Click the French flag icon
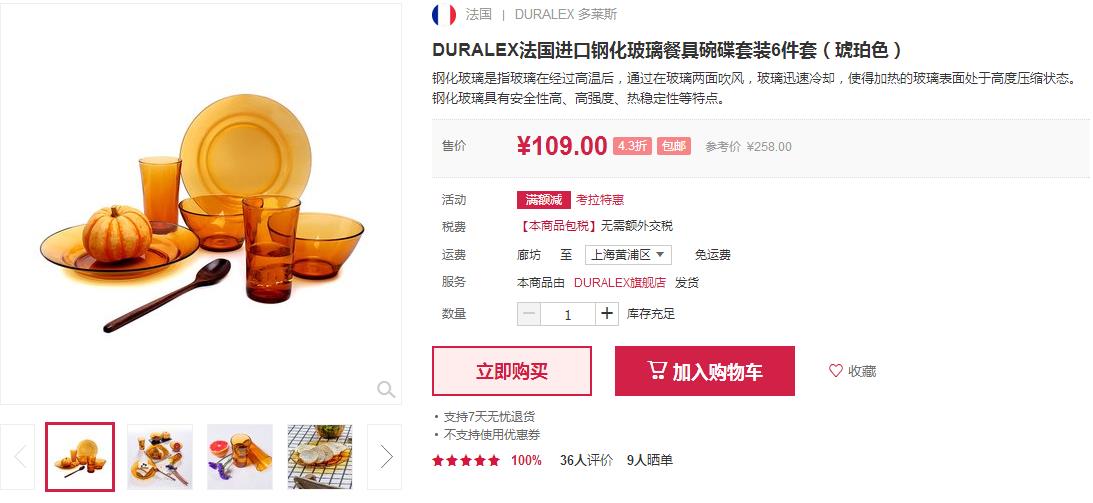Viewport: 1093px width, 503px height. (x=443, y=14)
